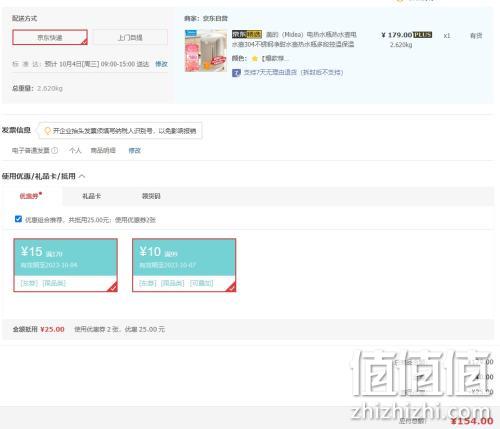Switch to the 领货码 tab

[151, 196]
